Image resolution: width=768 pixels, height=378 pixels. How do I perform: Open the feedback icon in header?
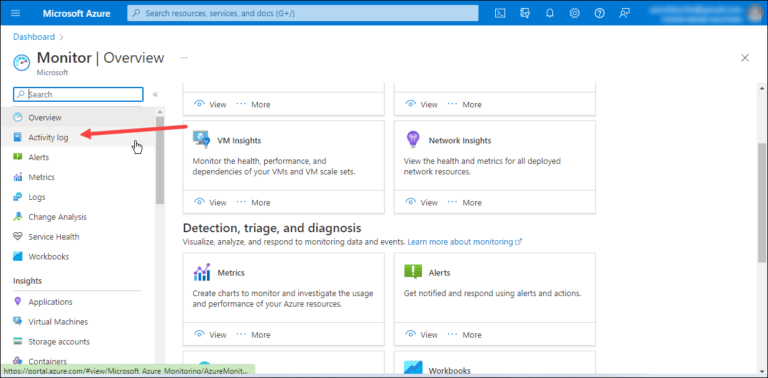pos(624,13)
